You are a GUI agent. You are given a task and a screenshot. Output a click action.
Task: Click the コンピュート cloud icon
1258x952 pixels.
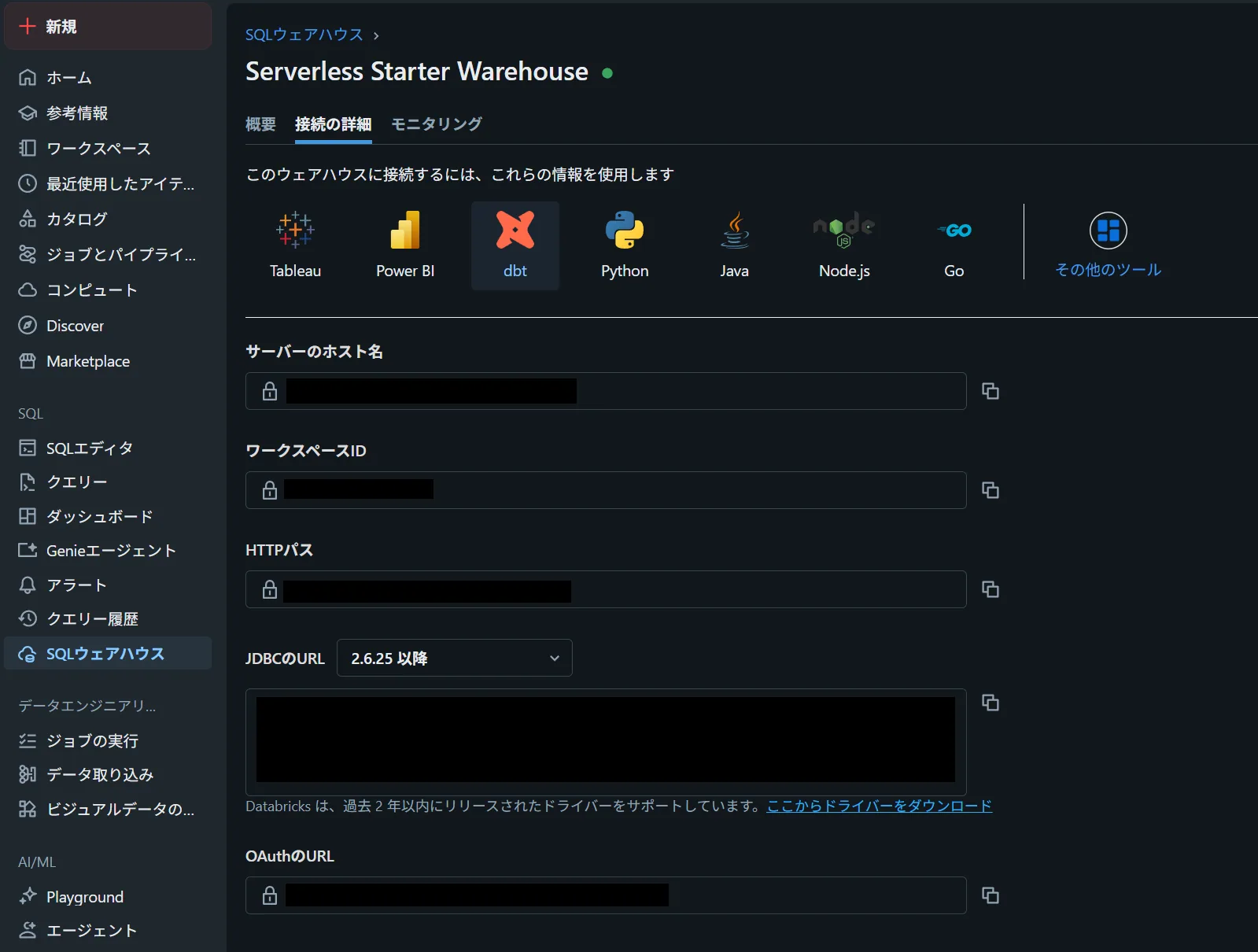[28, 290]
